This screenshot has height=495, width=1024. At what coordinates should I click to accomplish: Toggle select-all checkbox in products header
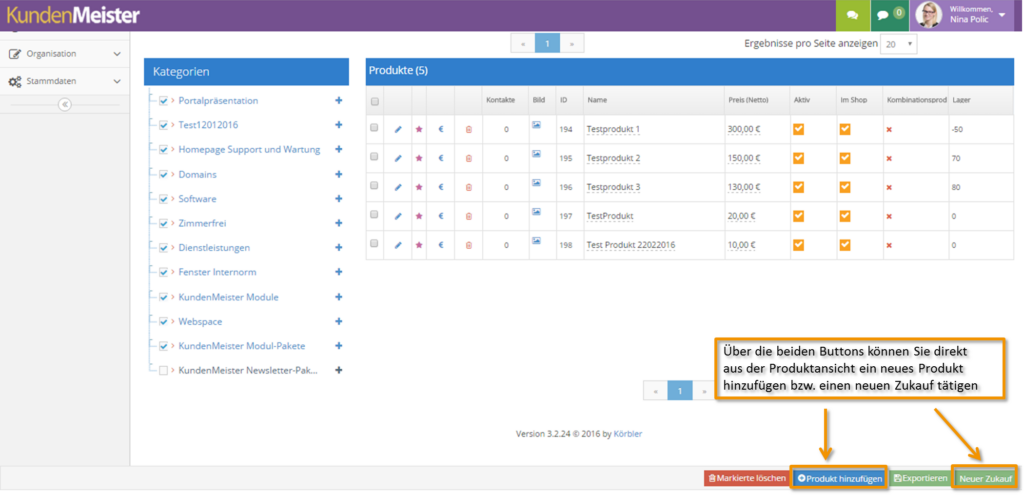tap(374, 101)
